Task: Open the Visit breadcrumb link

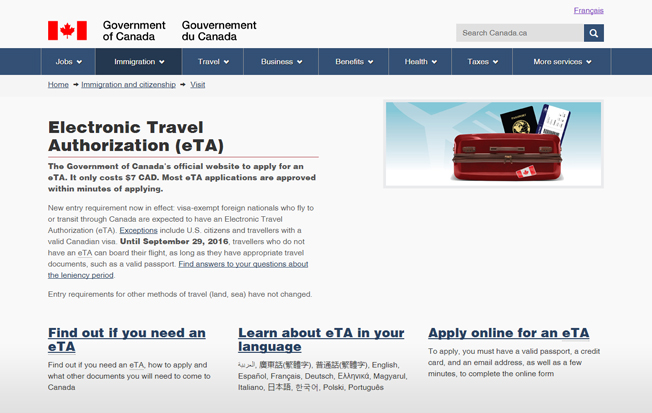Action: [198, 84]
